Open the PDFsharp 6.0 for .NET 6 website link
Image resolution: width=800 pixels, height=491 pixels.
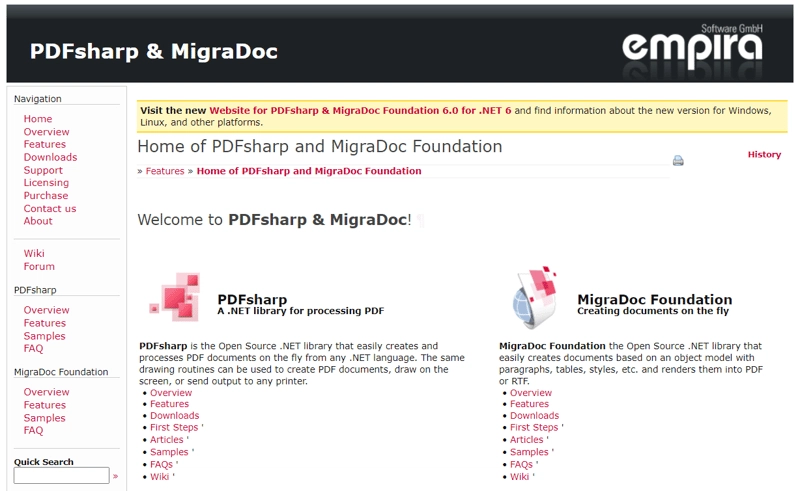360,110
